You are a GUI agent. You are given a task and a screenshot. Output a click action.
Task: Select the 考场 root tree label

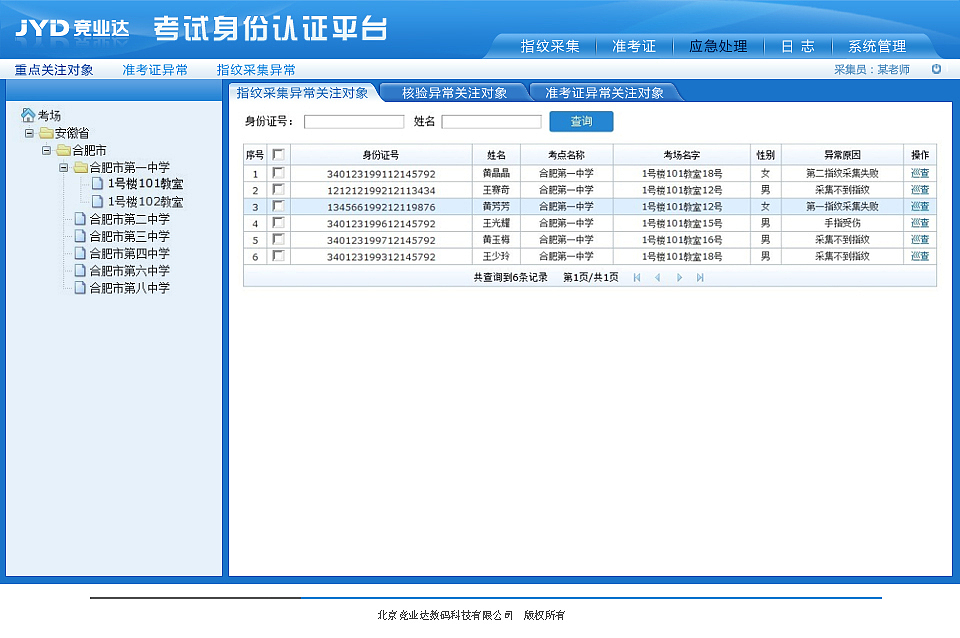[x=49, y=115]
